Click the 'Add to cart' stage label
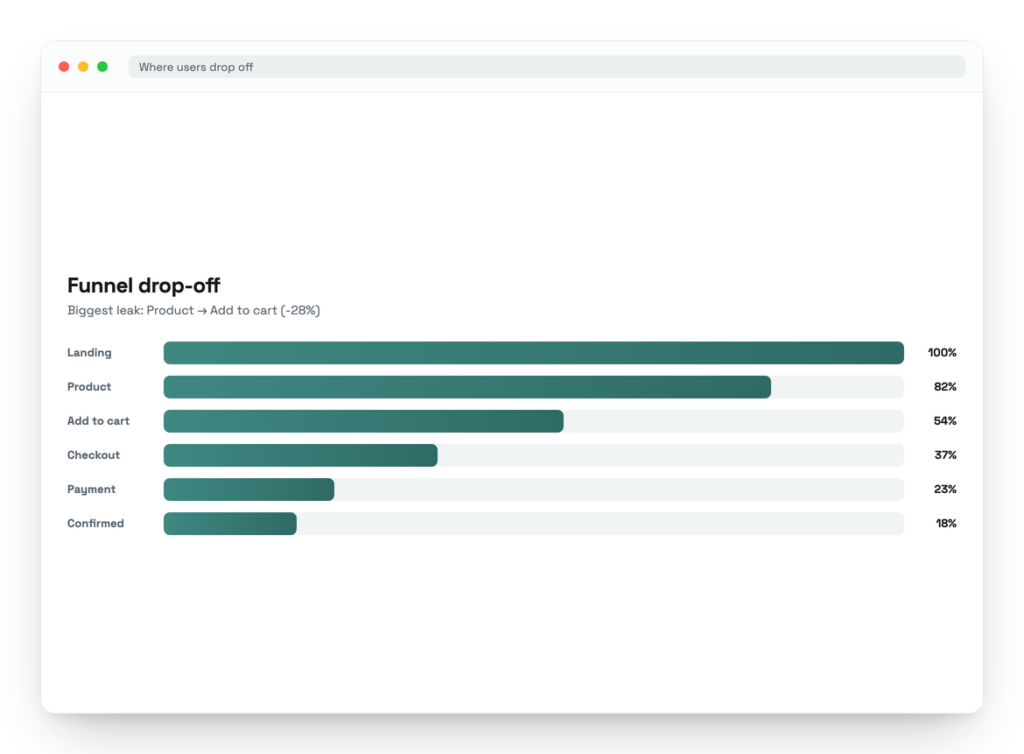 (x=99, y=421)
